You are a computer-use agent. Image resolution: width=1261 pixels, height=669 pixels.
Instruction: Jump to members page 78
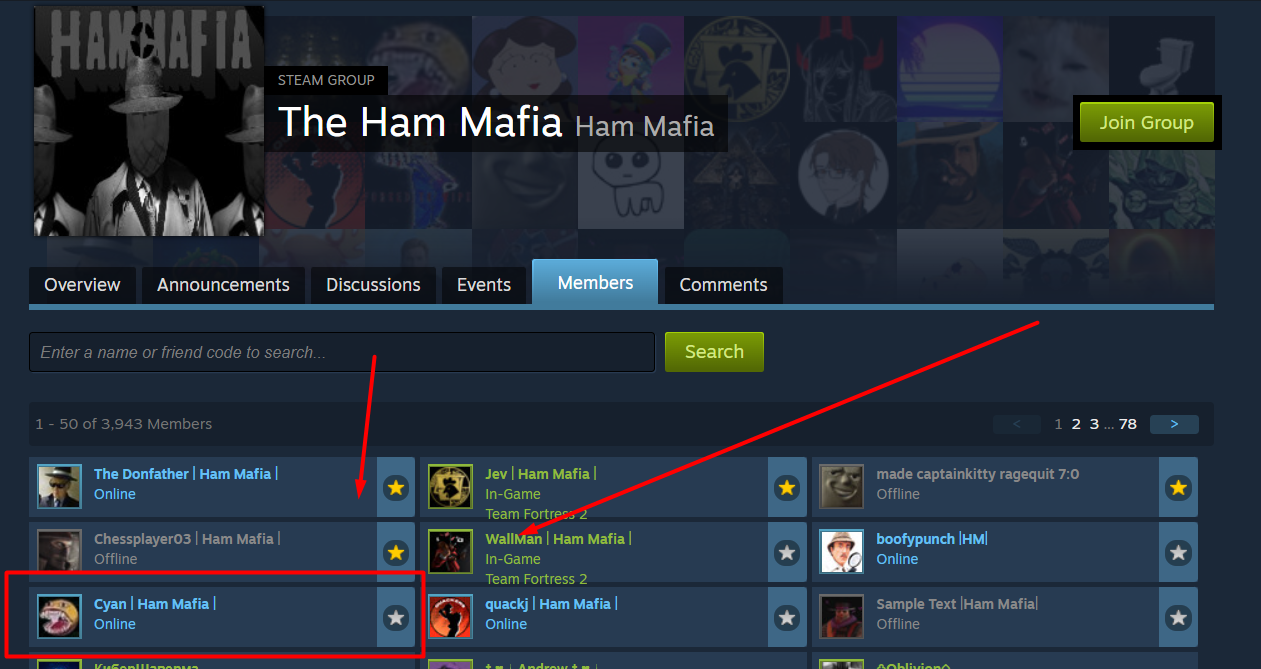pyautogui.click(x=1128, y=424)
